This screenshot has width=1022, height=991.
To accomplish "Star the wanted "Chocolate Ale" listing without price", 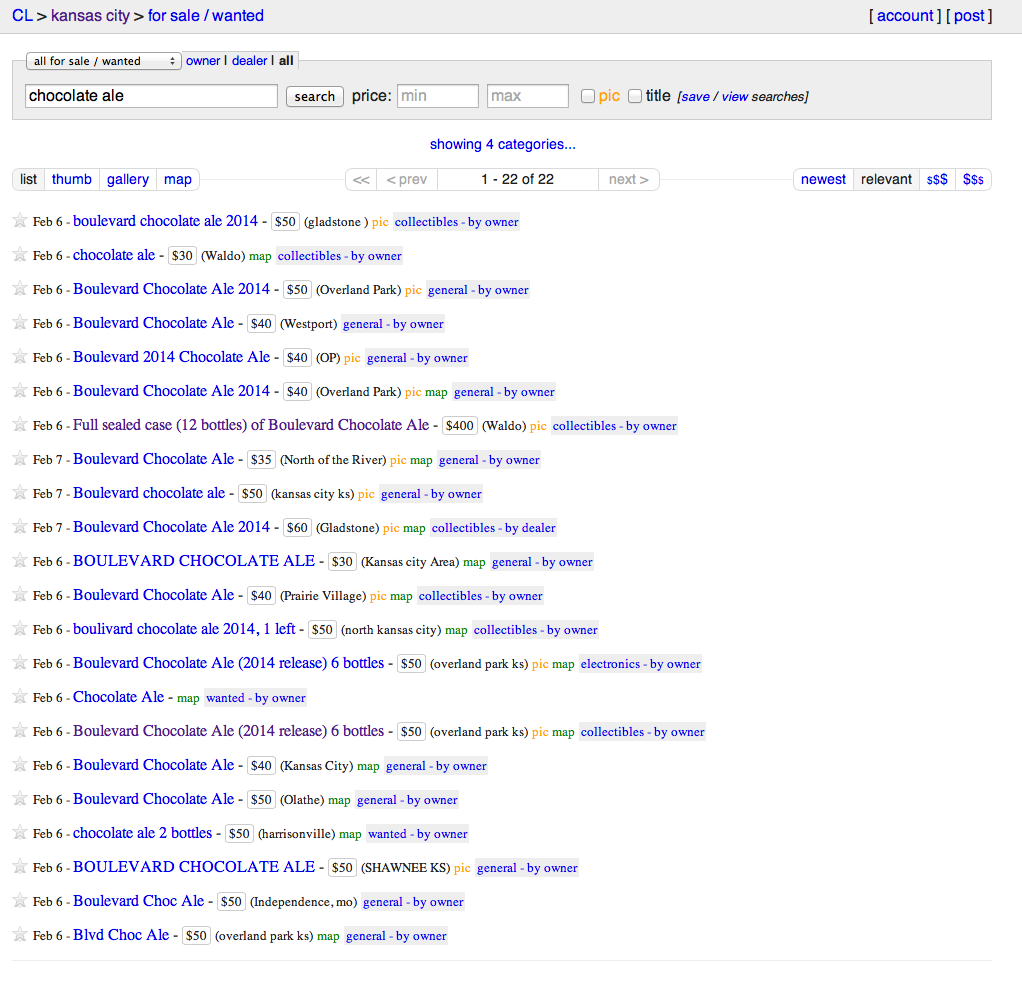I will point(20,697).
